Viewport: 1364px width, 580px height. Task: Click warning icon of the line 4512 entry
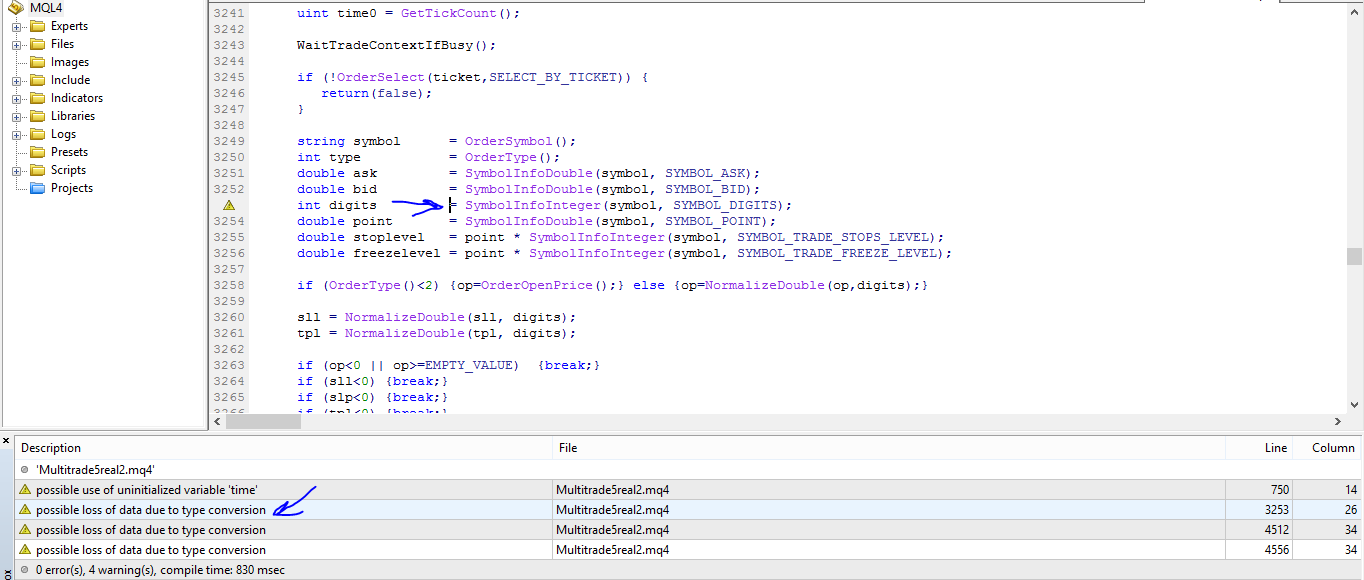[25, 530]
